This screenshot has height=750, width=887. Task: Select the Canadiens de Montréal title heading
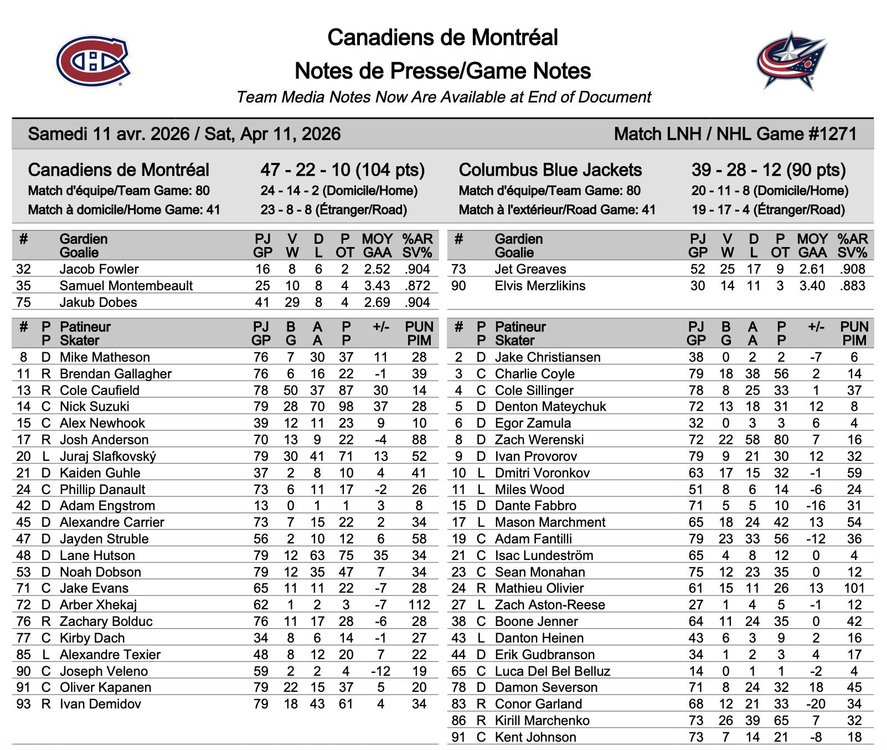tap(442, 38)
